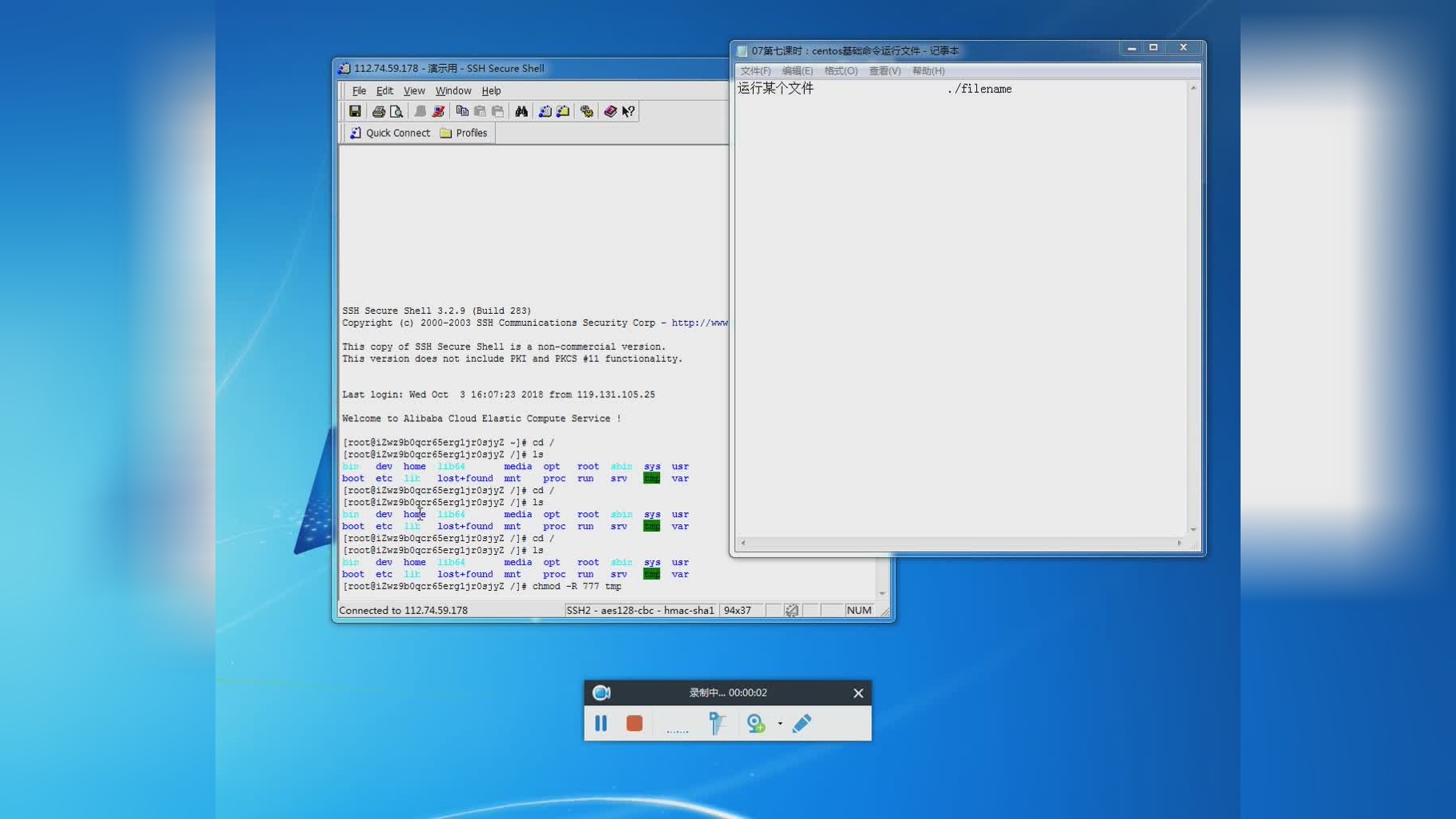
Task: Click Notepad horizontal scrollbar left arrow
Action: point(743,543)
